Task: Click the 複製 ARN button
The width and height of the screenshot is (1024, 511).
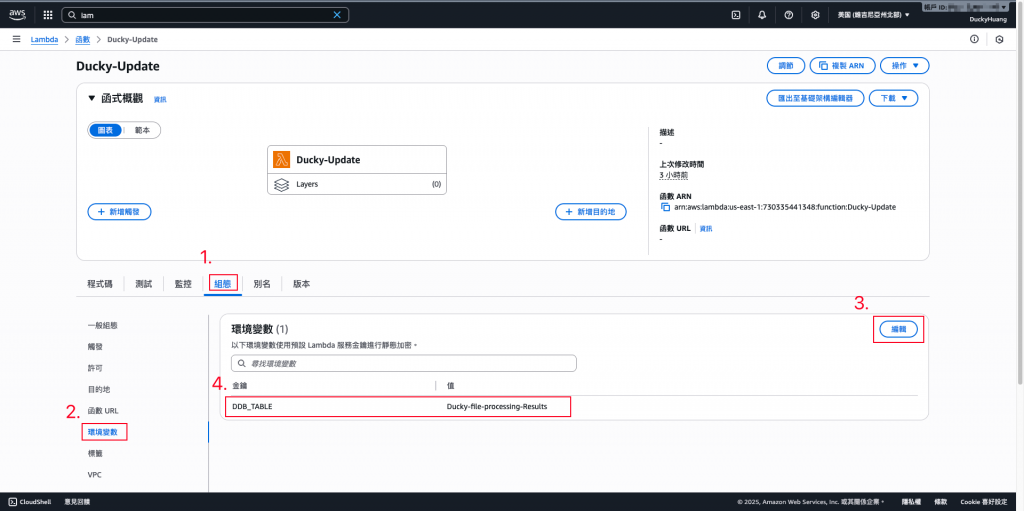Action: [x=842, y=66]
